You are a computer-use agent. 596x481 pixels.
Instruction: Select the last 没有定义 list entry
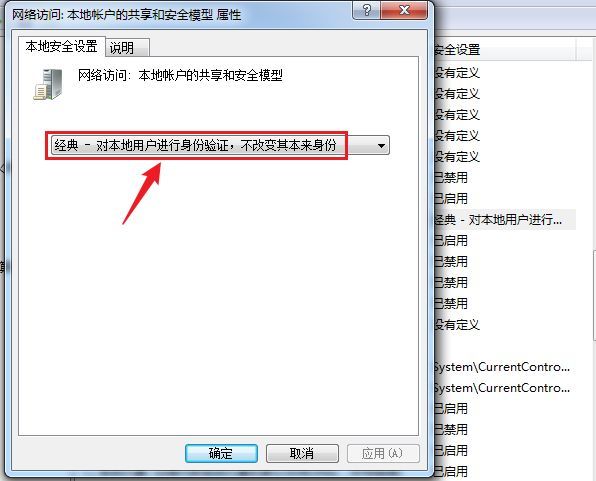(457, 325)
